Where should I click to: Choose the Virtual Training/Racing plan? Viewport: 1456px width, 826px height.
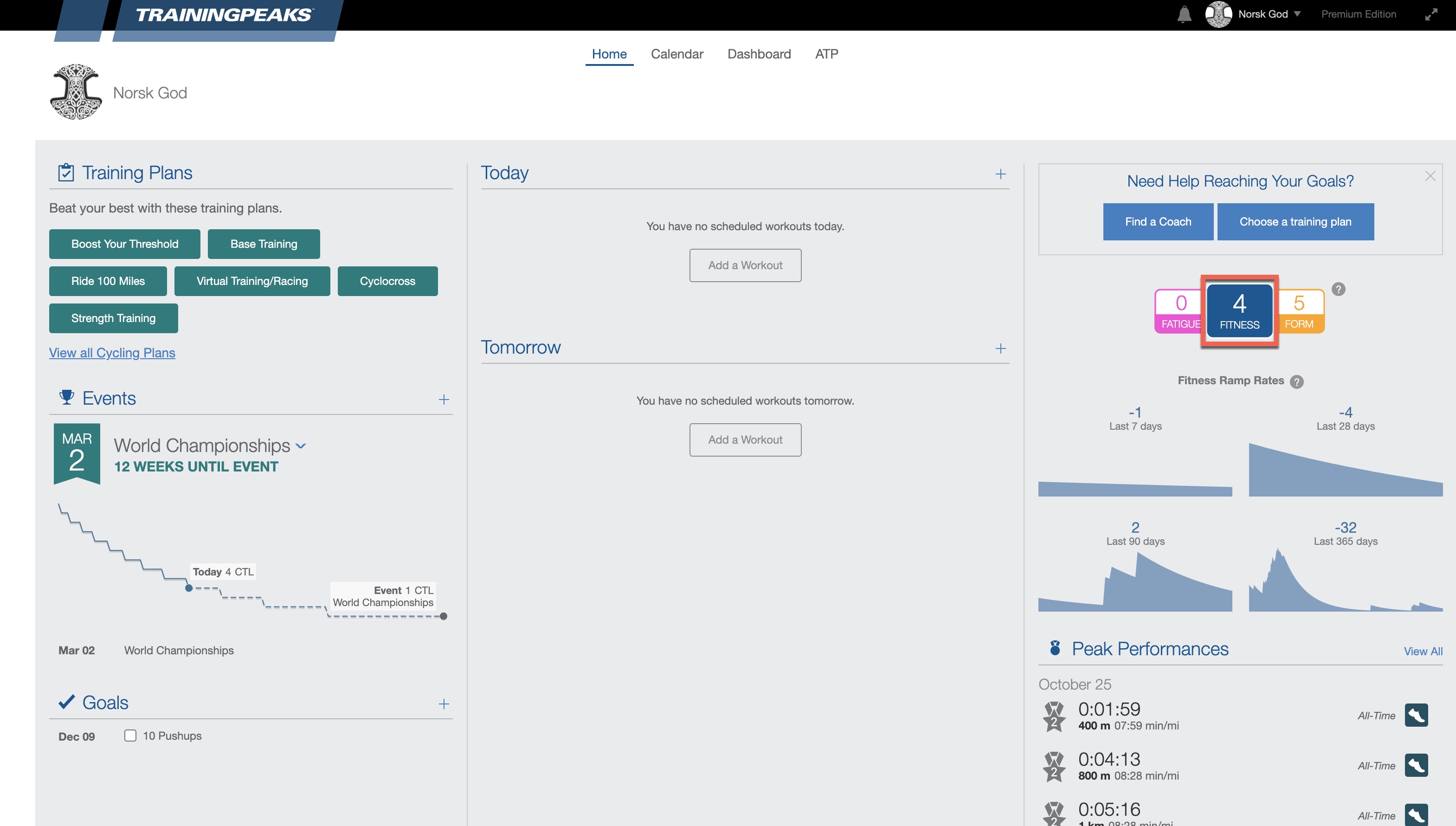pos(252,281)
